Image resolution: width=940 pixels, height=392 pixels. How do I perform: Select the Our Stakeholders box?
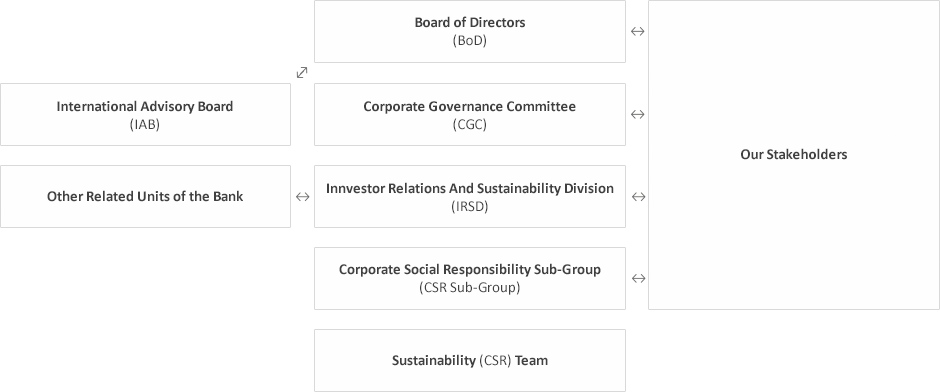click(794, 155)
